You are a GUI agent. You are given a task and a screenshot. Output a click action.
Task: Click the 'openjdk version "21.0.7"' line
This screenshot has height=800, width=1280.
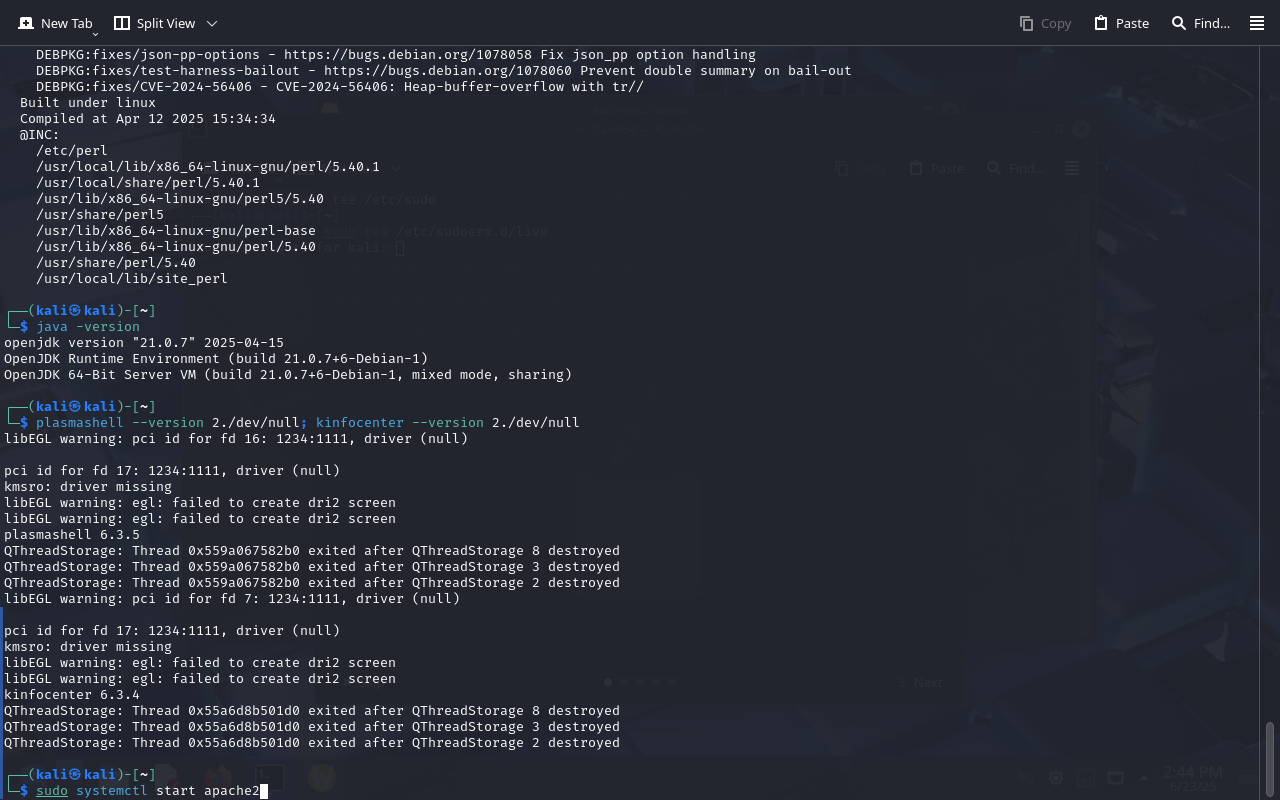(x=144, y=343)
